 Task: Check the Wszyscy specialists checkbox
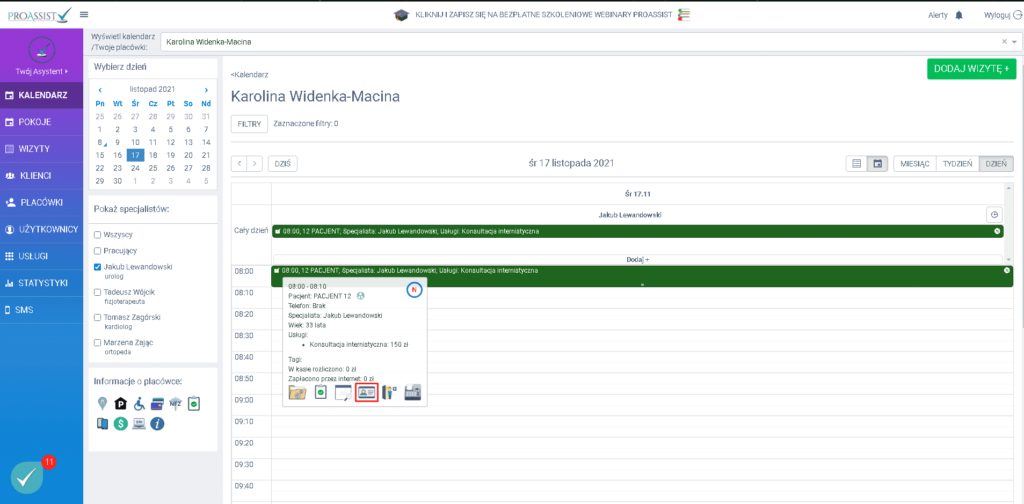(x=97, y=235)
